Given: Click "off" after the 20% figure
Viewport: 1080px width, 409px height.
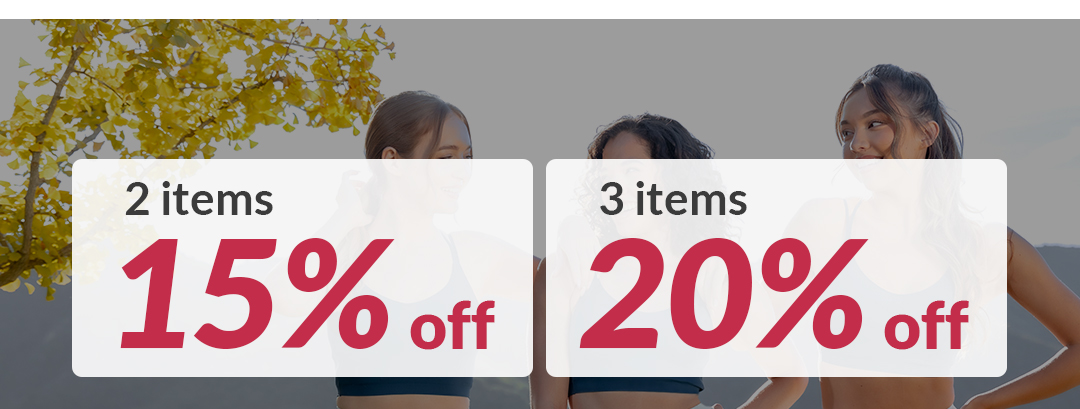Looking at the screenshot, I should (x=926, y=325).
